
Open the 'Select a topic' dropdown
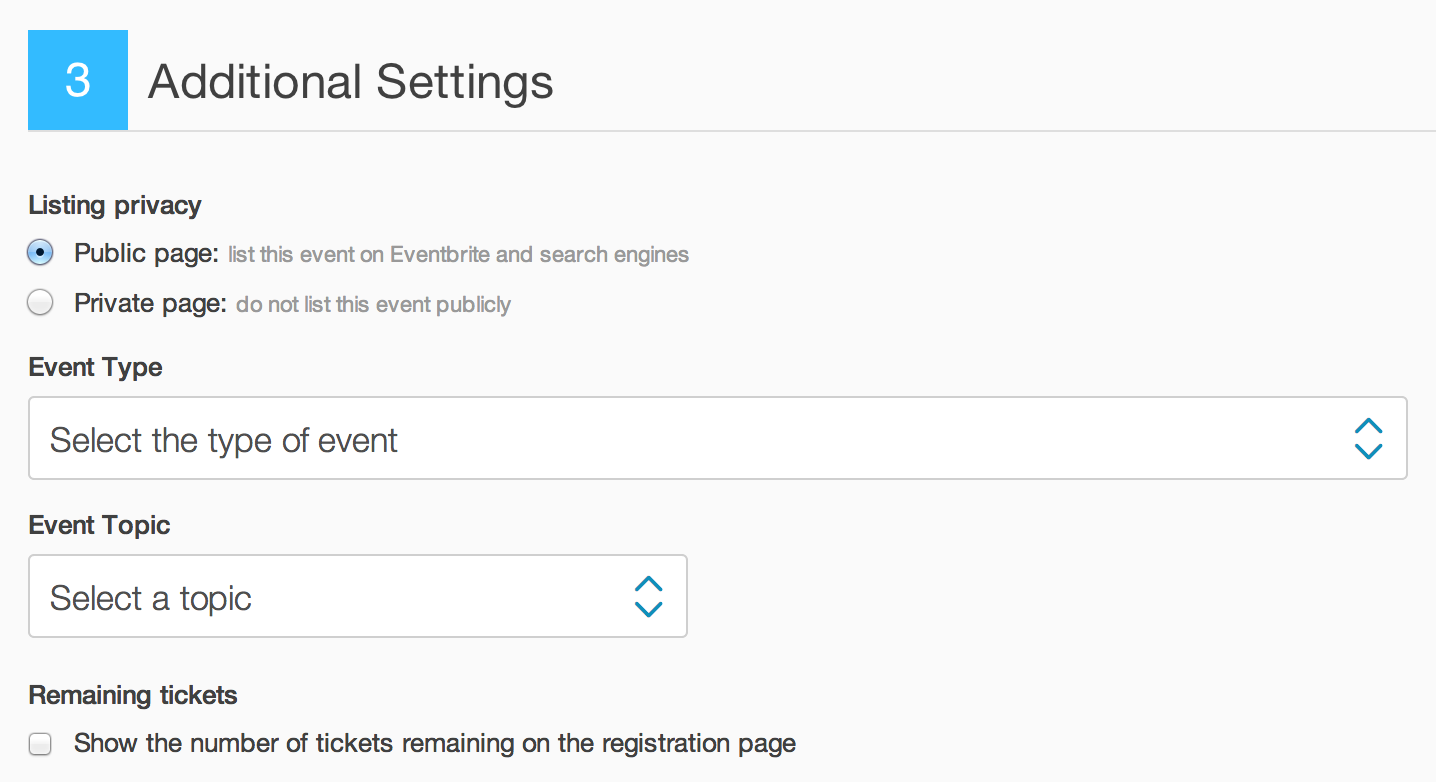click(358, 596)
